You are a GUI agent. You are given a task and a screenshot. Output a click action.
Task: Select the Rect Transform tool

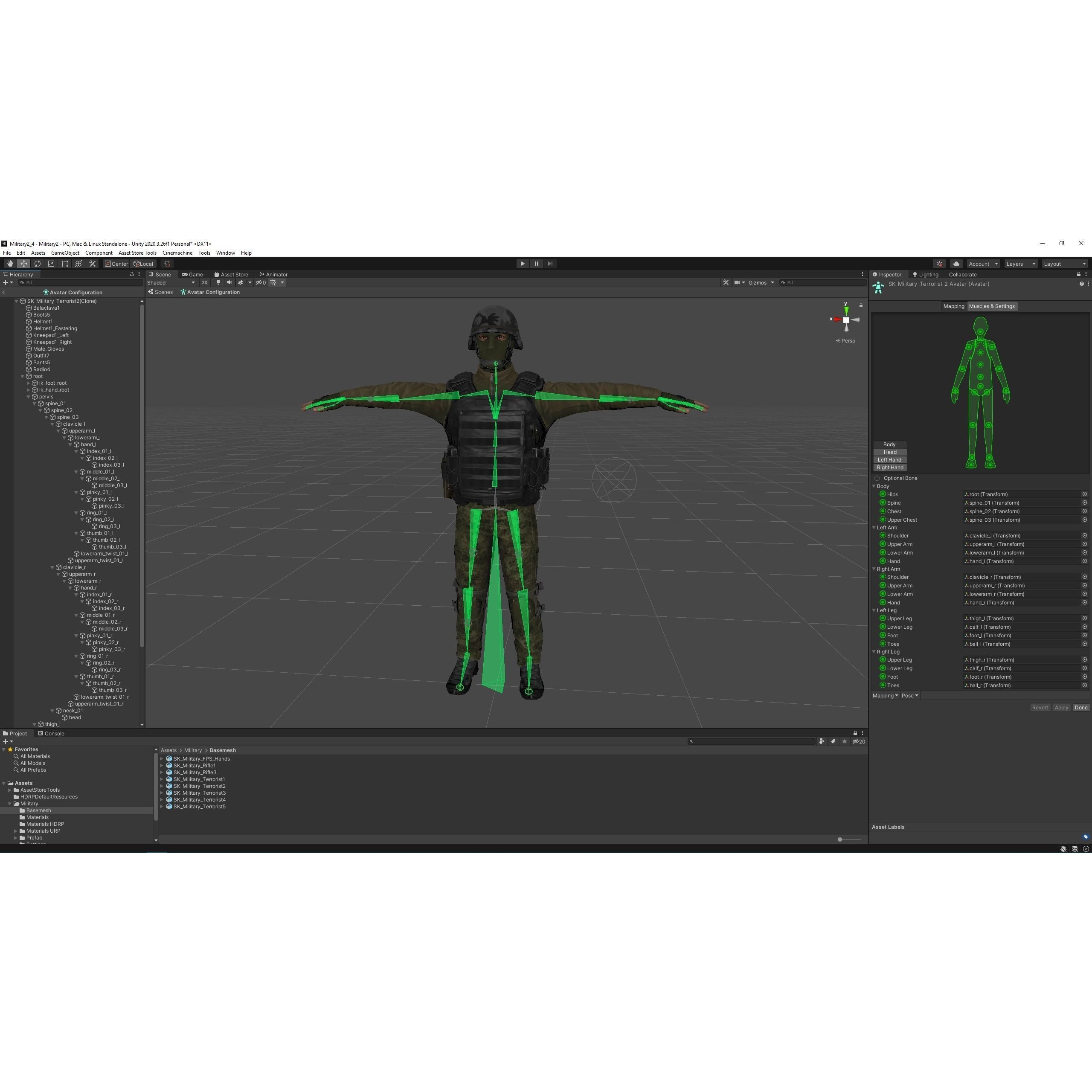64,263
